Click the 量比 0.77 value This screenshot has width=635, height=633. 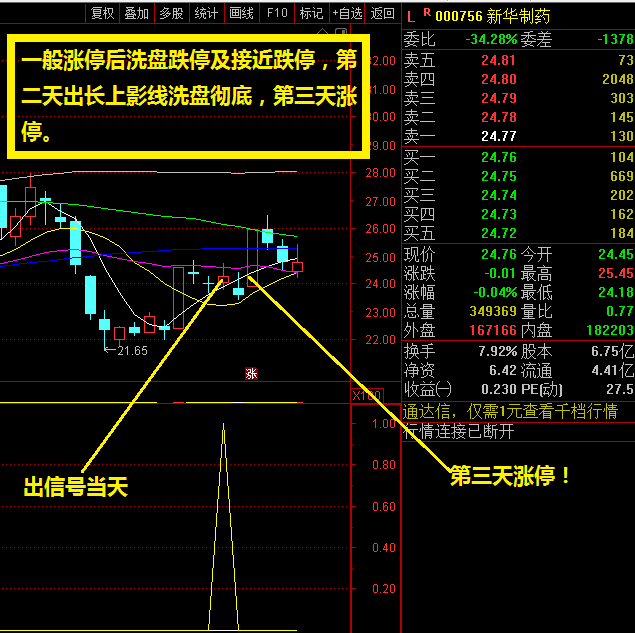[x=620, y=311]
